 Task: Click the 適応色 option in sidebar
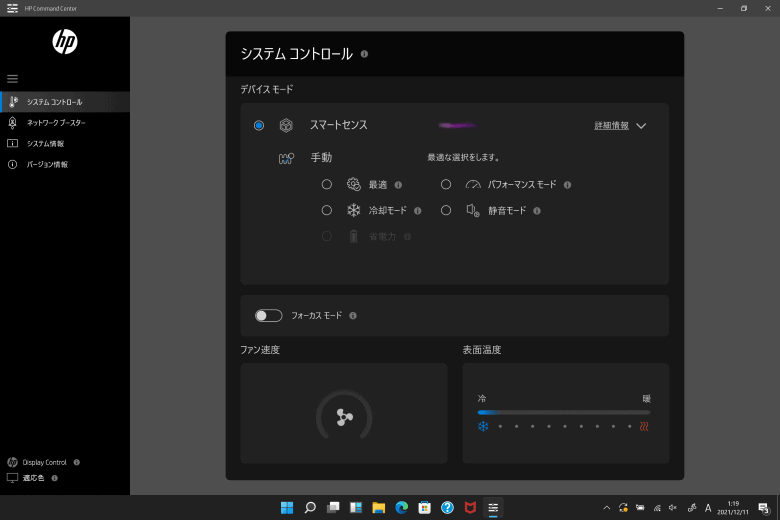point(33,478)
